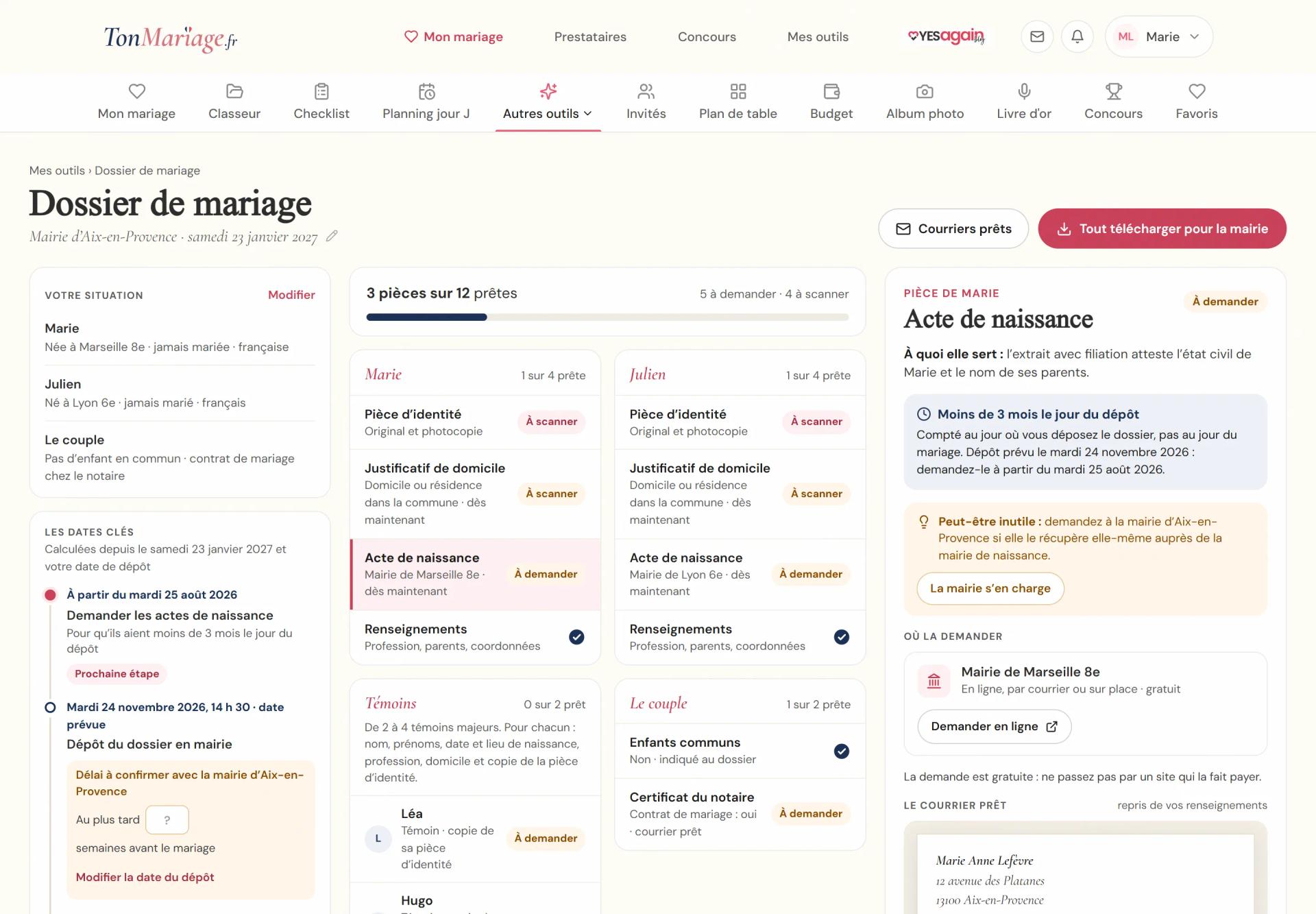Expand the Autres outils dropdown
Screen dimensions: 1316x914
tap(548, 102)
